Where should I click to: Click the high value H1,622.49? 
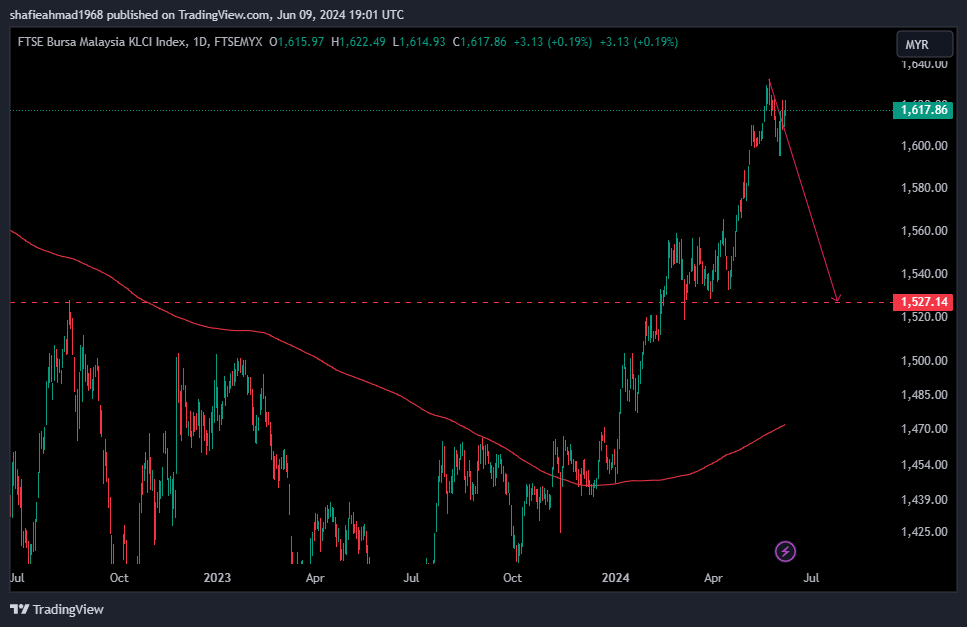pyautogui.click(x=358, y=42)
